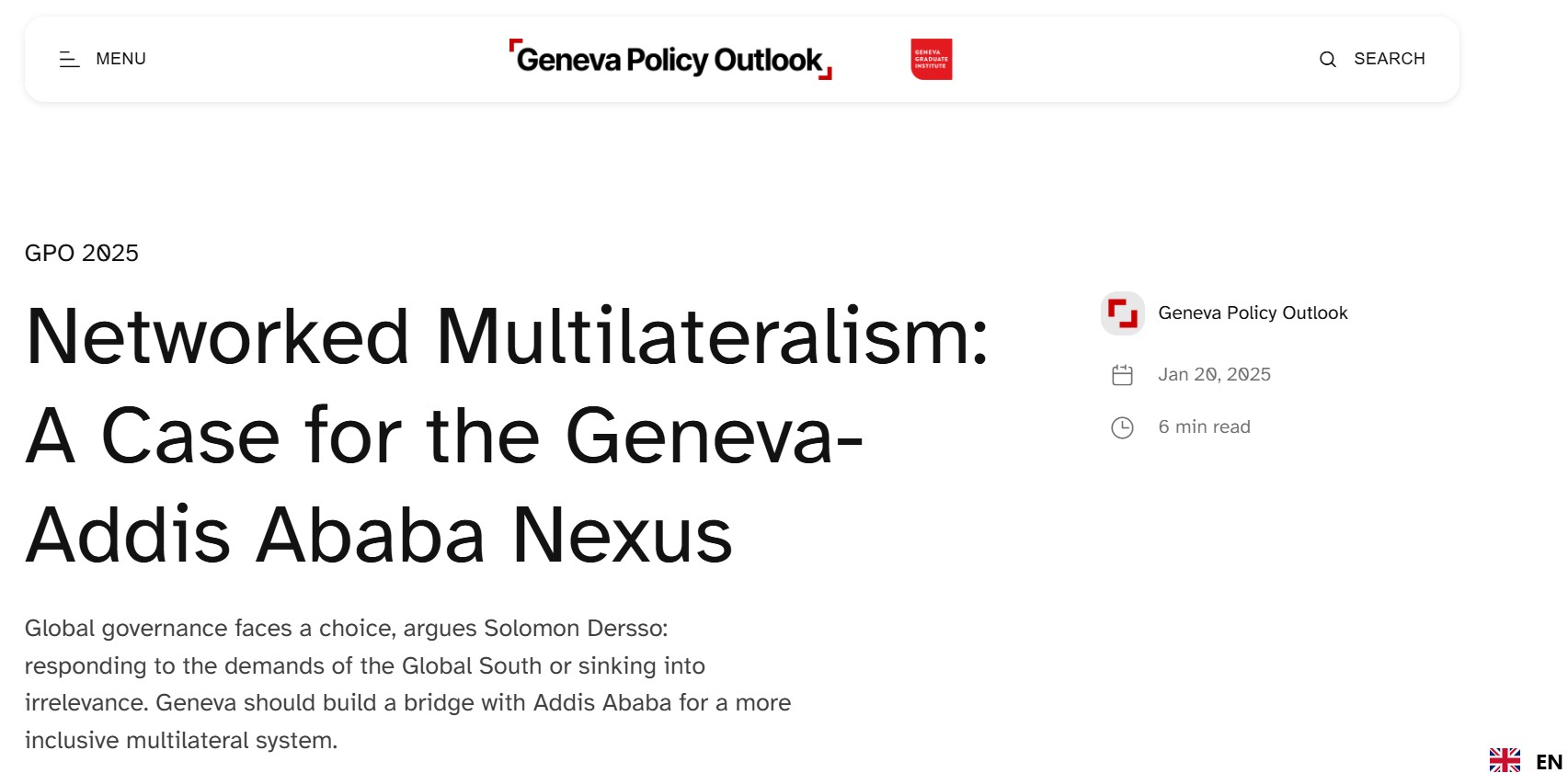Click the Networked Multilateralism article headline
Screen dimensions: 1568x773
507,436
